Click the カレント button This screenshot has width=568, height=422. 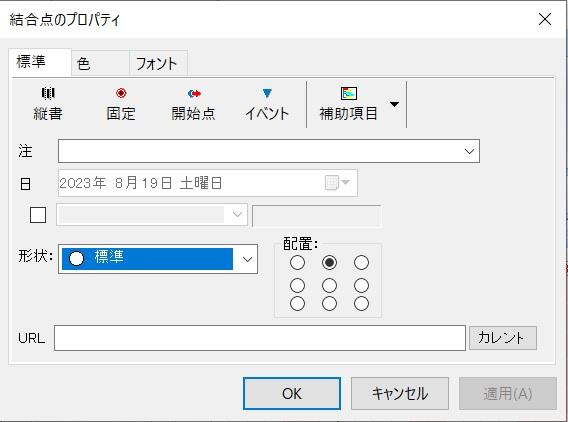coord(502,338)
